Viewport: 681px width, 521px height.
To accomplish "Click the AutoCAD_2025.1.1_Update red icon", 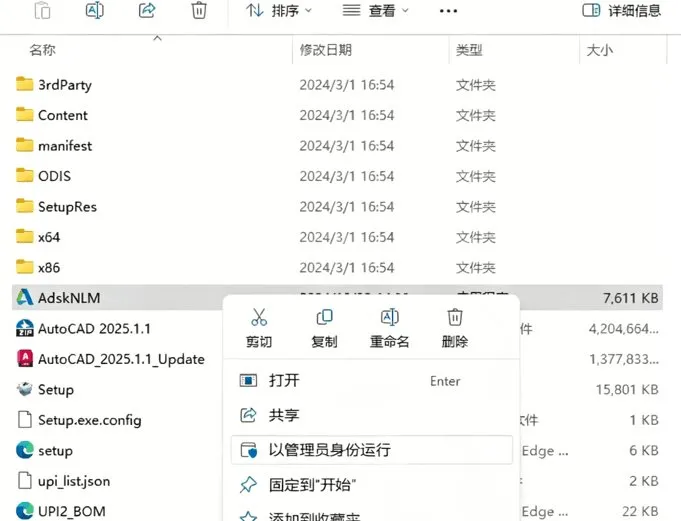I will [25, 359].
